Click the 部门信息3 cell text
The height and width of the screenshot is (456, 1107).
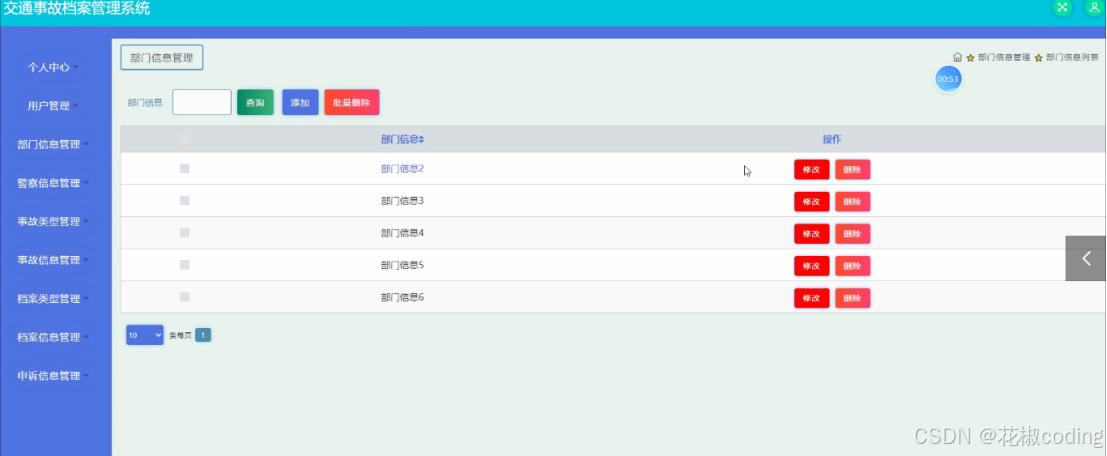[402, 201]
